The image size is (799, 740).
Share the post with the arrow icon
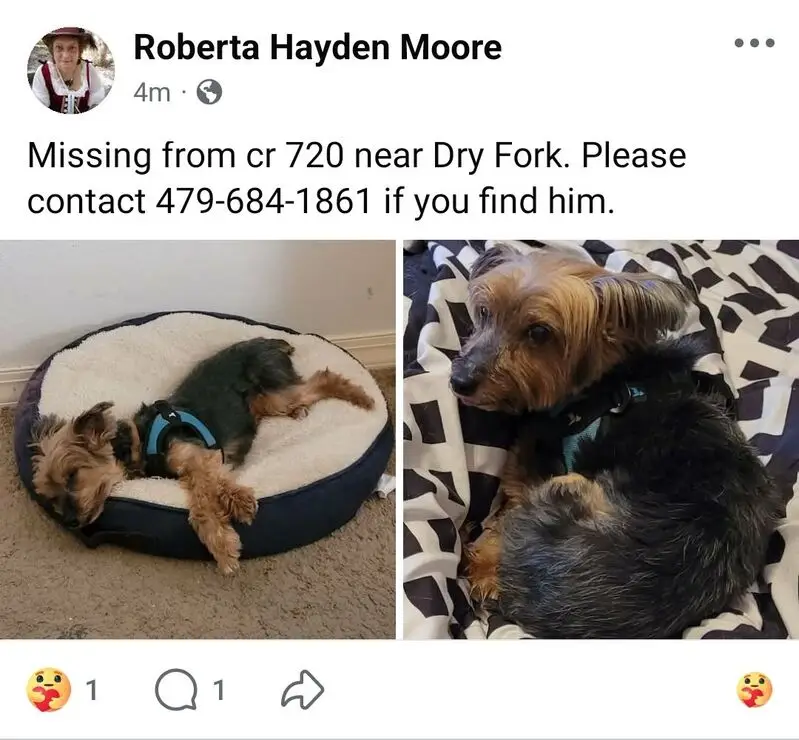(x=303, y=690)
